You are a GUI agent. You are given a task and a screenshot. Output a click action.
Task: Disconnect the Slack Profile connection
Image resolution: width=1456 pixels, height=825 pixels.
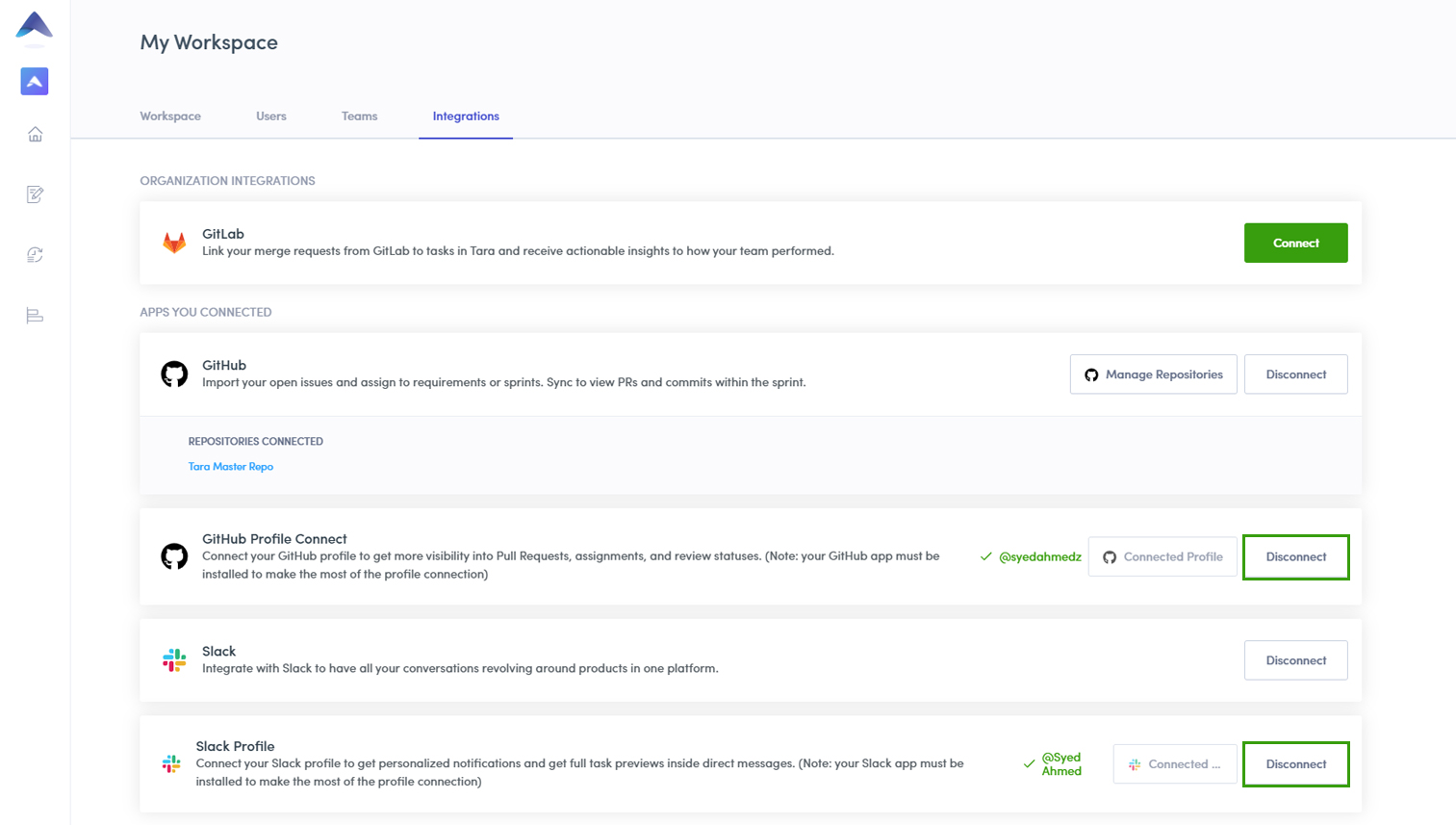1295,764
